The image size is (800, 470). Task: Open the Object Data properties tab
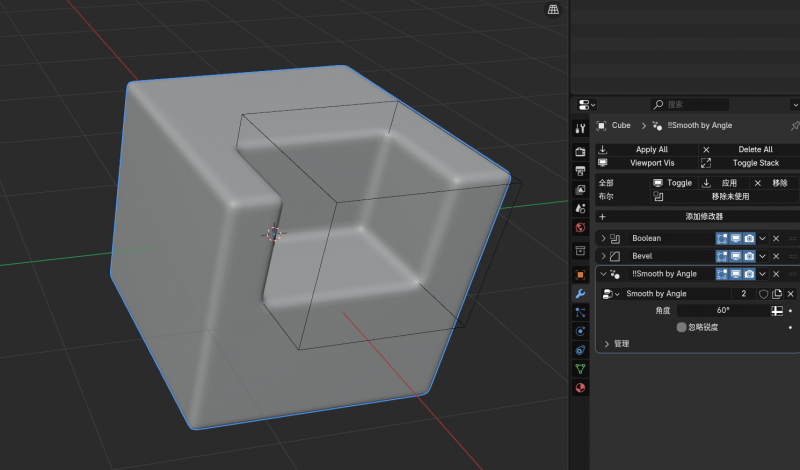(580, 369)
